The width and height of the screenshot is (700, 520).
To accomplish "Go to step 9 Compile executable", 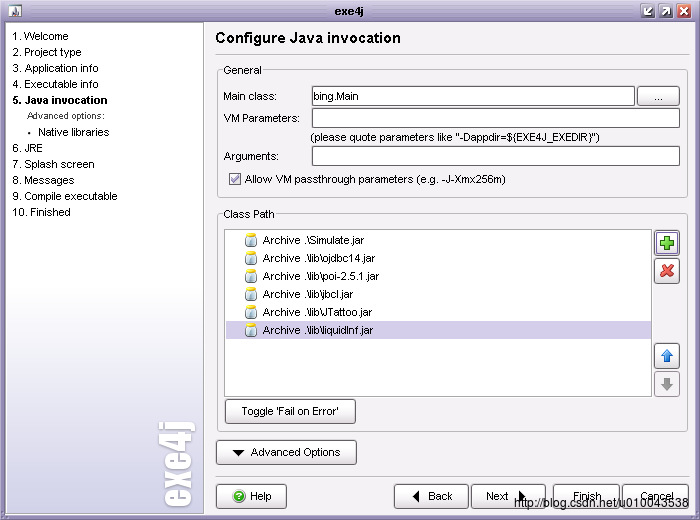I will [x=65, y=196].
